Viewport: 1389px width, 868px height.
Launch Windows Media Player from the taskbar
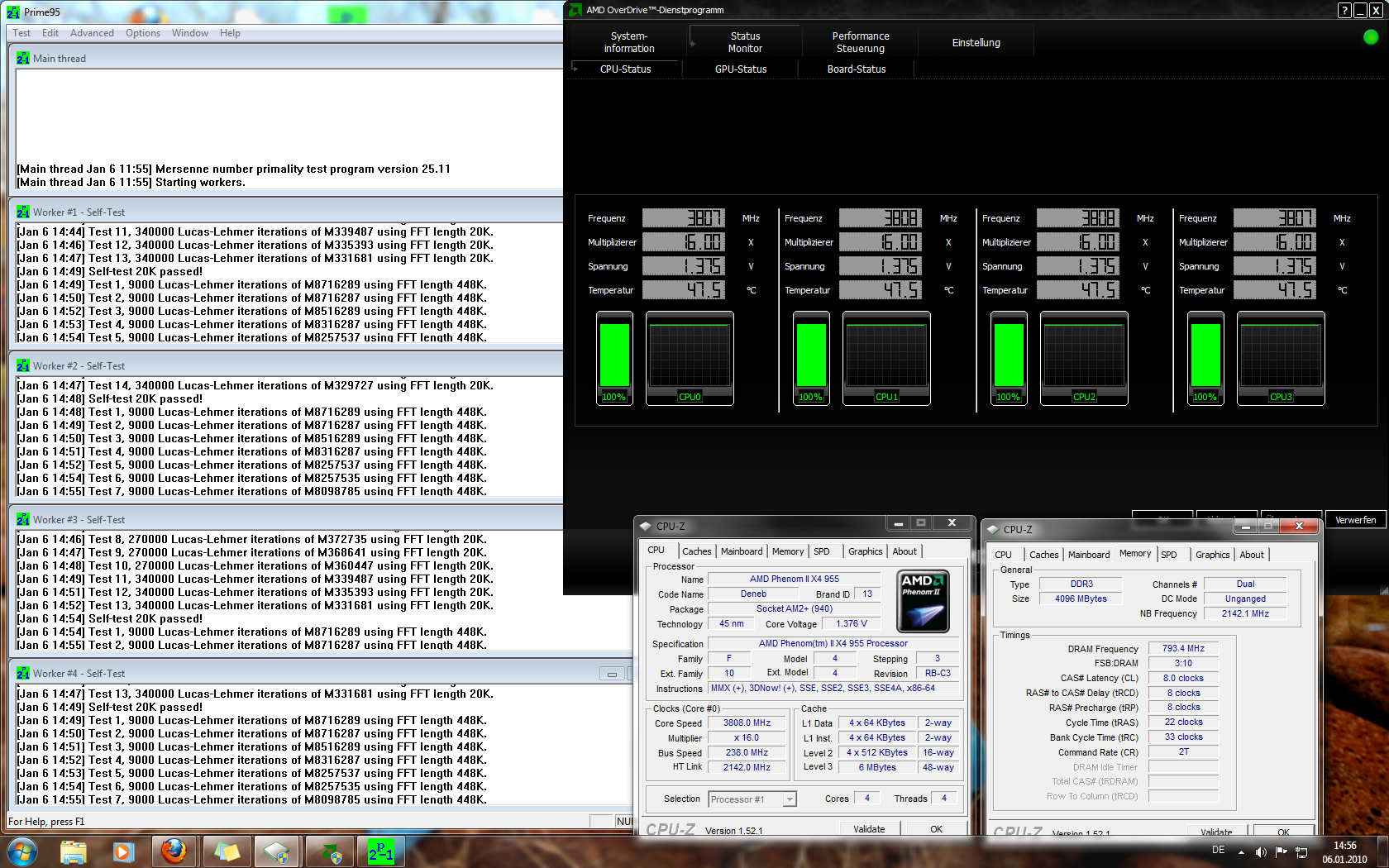[124, 851]
